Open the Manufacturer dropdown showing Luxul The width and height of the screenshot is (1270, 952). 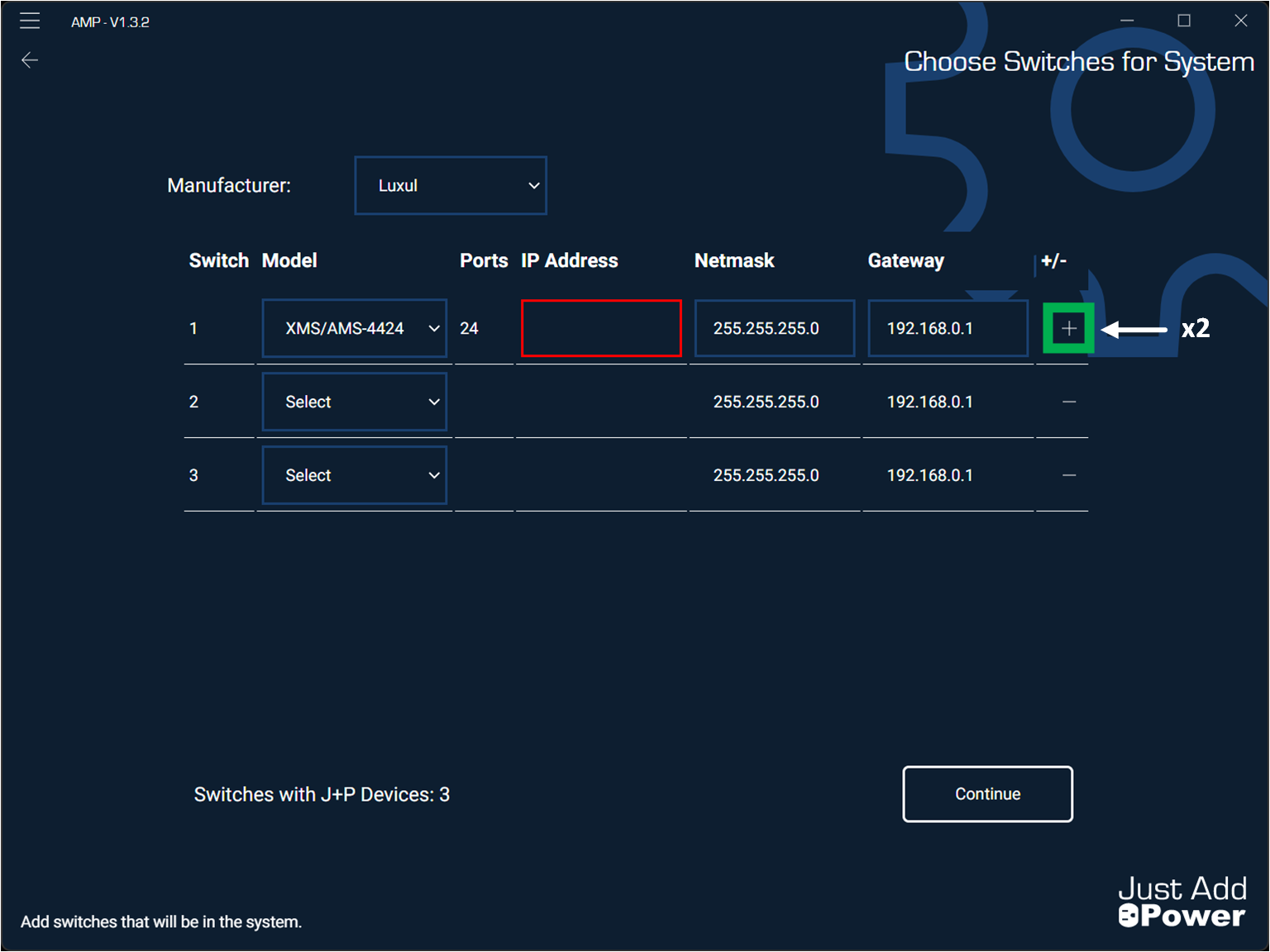[x=451, y=185]
